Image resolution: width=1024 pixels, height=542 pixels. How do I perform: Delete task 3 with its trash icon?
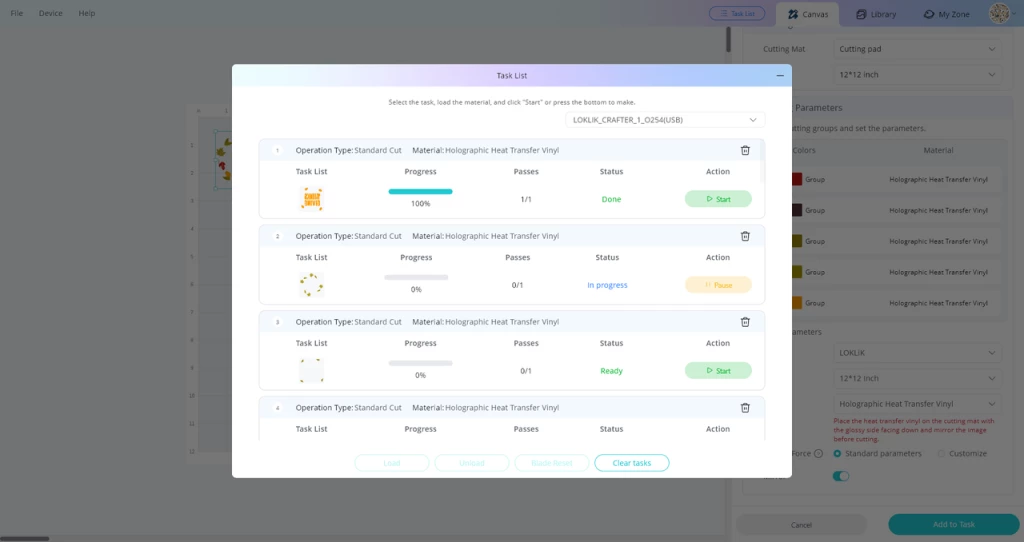(x=745, y=322)
